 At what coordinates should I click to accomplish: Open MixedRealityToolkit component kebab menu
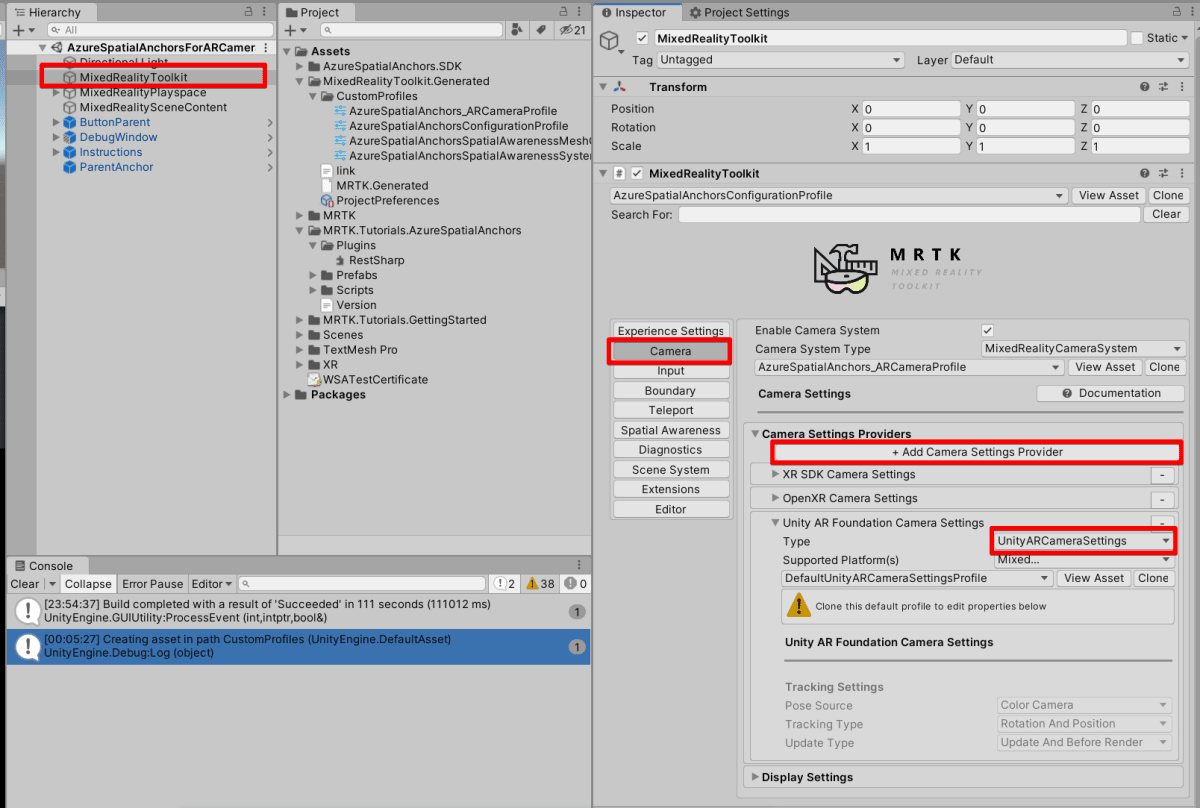click(x=1181, y=173)
